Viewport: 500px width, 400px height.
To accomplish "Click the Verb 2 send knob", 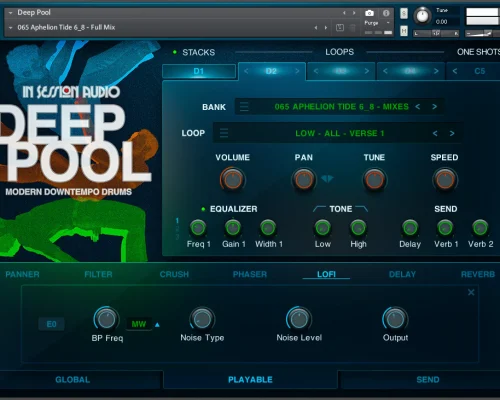I will coord(480,228).
